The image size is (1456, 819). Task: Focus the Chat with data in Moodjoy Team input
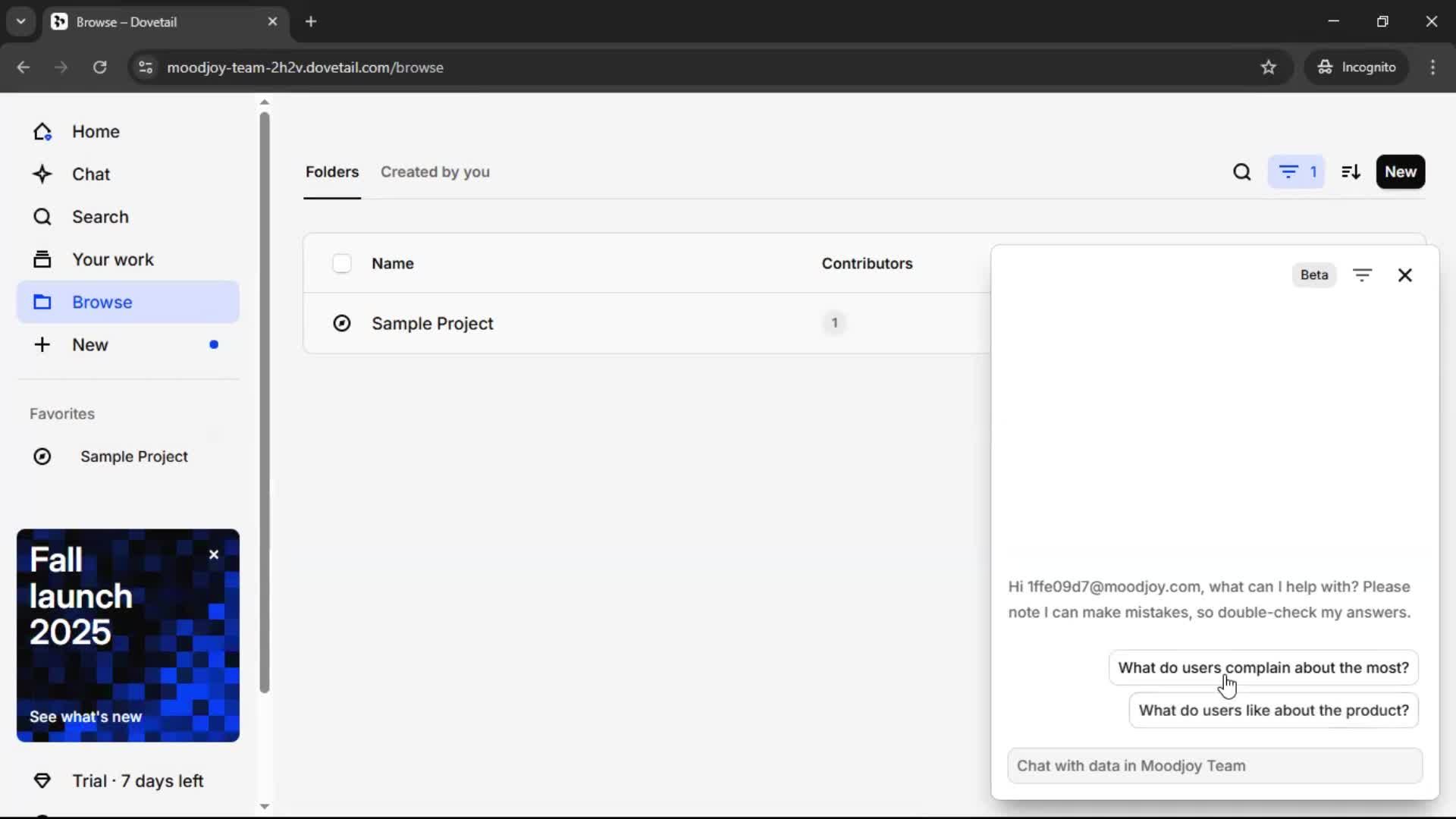1214,766
